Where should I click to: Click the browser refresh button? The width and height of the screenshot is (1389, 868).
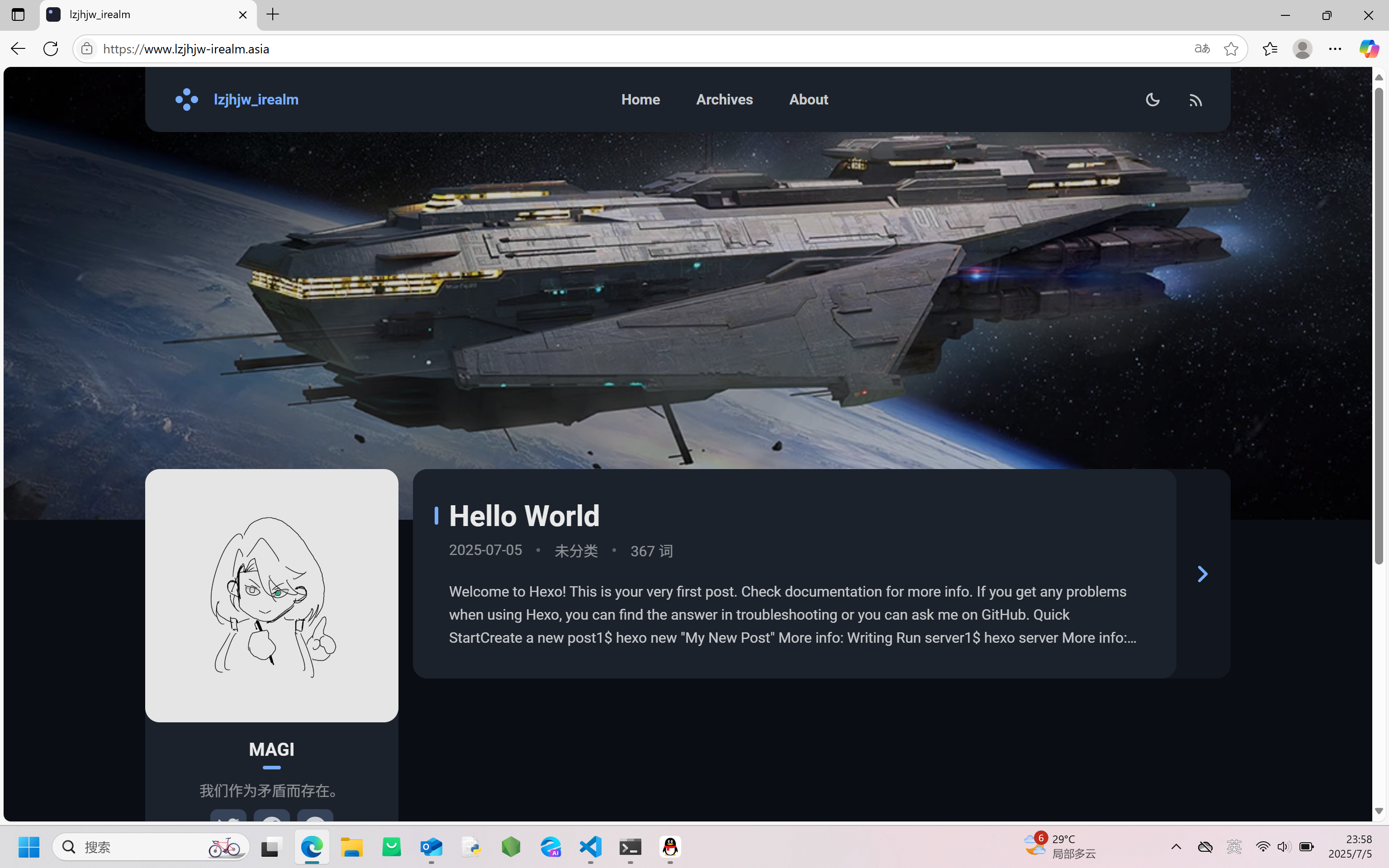pos(51,49)
